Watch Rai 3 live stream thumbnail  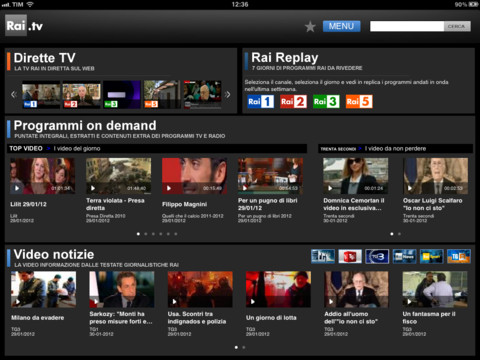pyautogui.click(x=122, y=94)
